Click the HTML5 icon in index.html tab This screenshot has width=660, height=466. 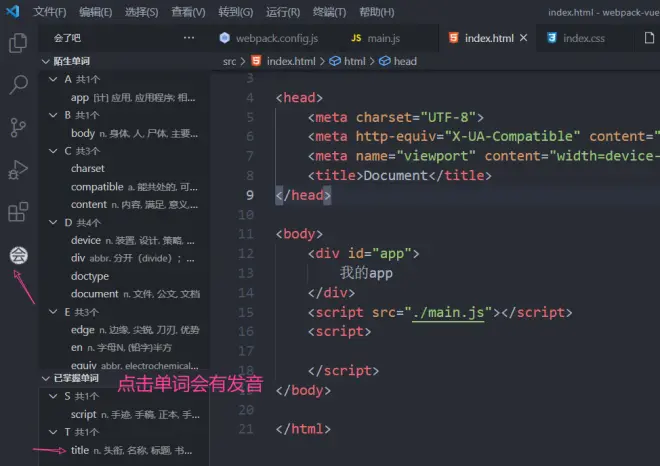coord(453,38)
